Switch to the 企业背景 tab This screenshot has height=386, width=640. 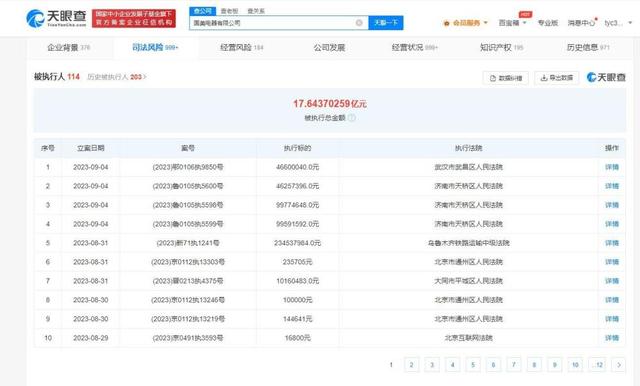coord(69,48)
